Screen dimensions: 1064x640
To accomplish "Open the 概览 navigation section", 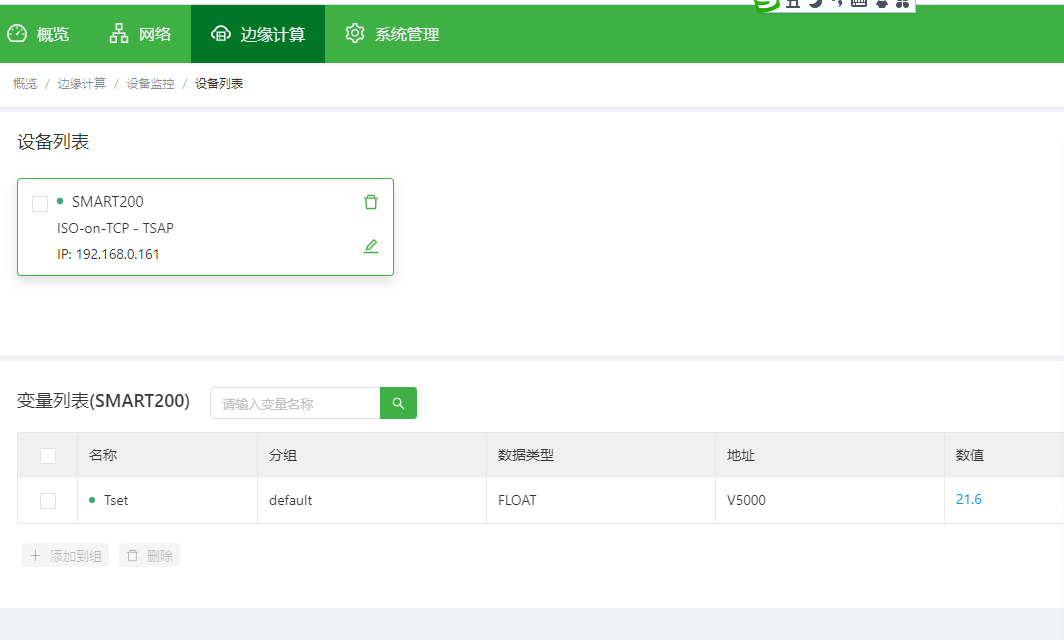I will [38, 33].
